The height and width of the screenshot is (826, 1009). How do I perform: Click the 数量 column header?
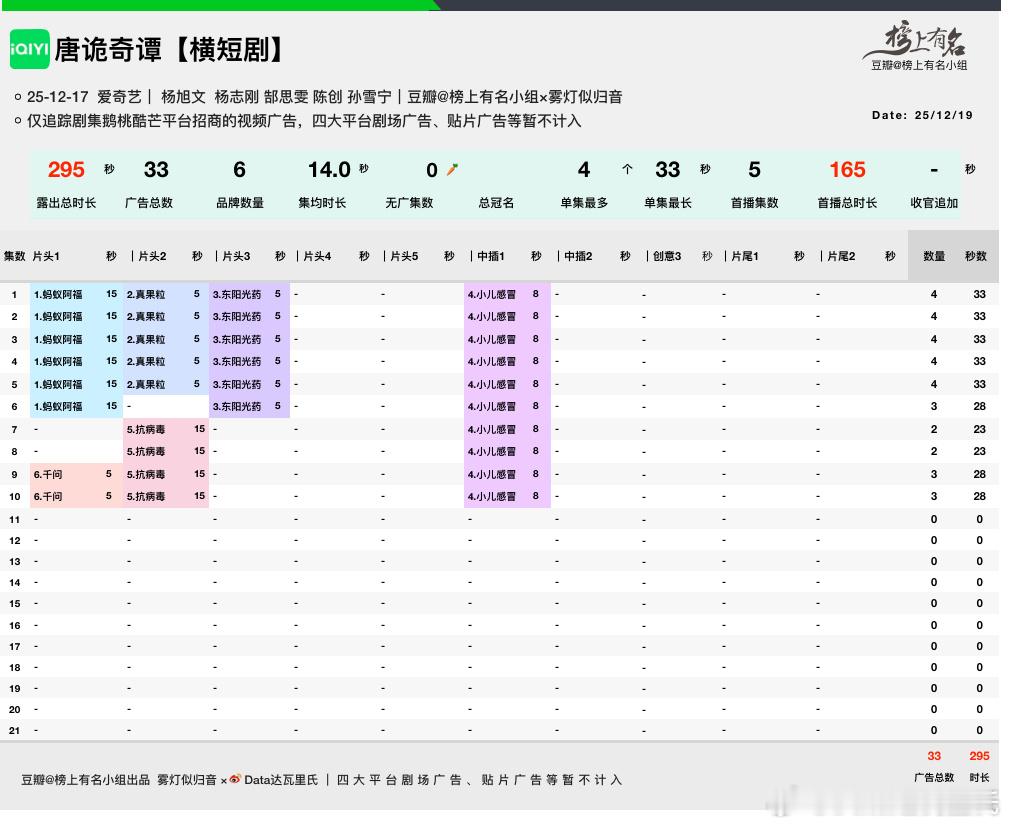coord(934,256)
